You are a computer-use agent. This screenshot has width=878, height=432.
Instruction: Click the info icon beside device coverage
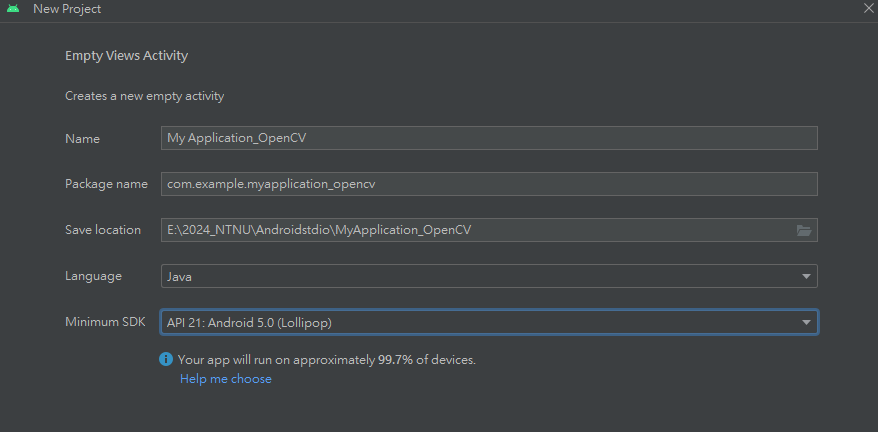click(x=166, y=359)
